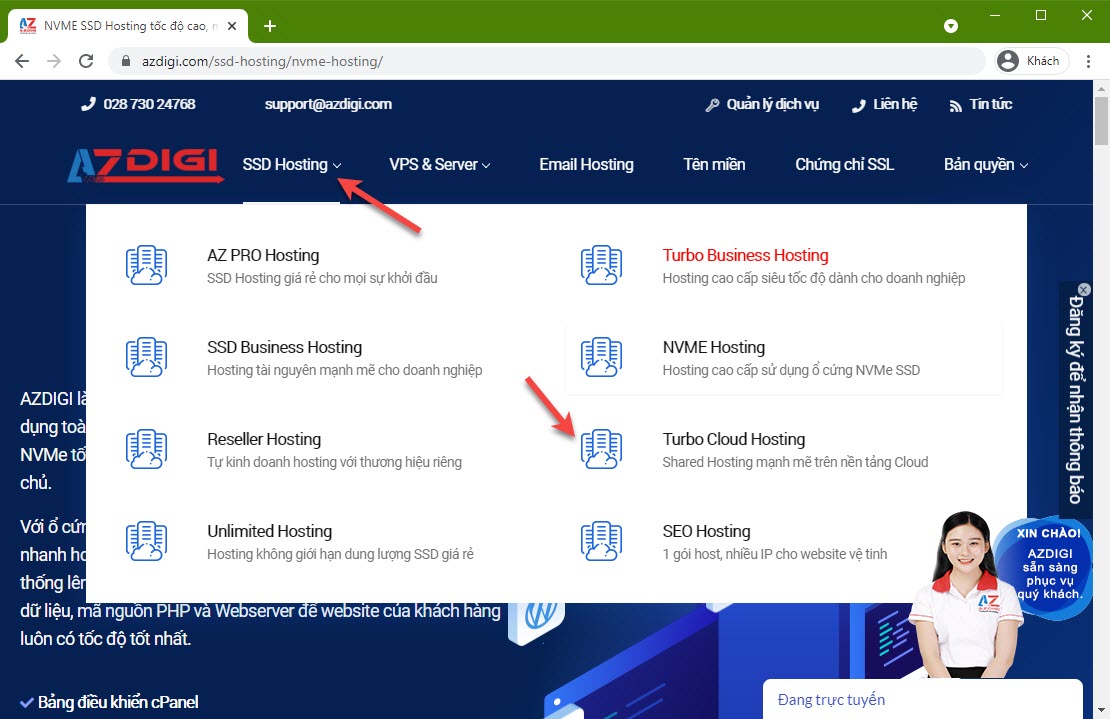Click the scrollbar down arrow
This screenshot has width=1110, height=719.
point(1101,710)
